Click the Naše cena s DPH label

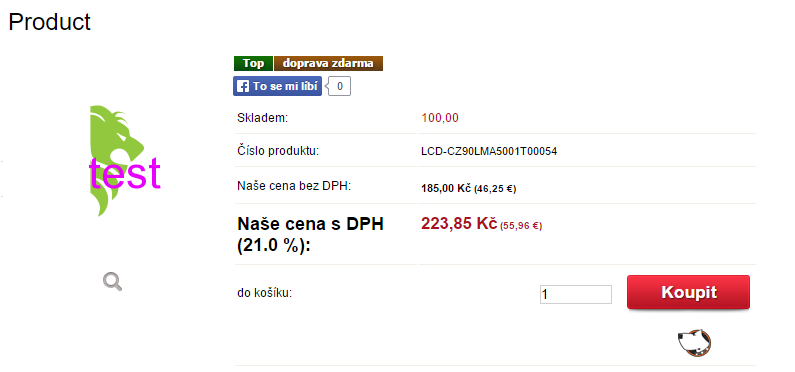coord(310,235)
